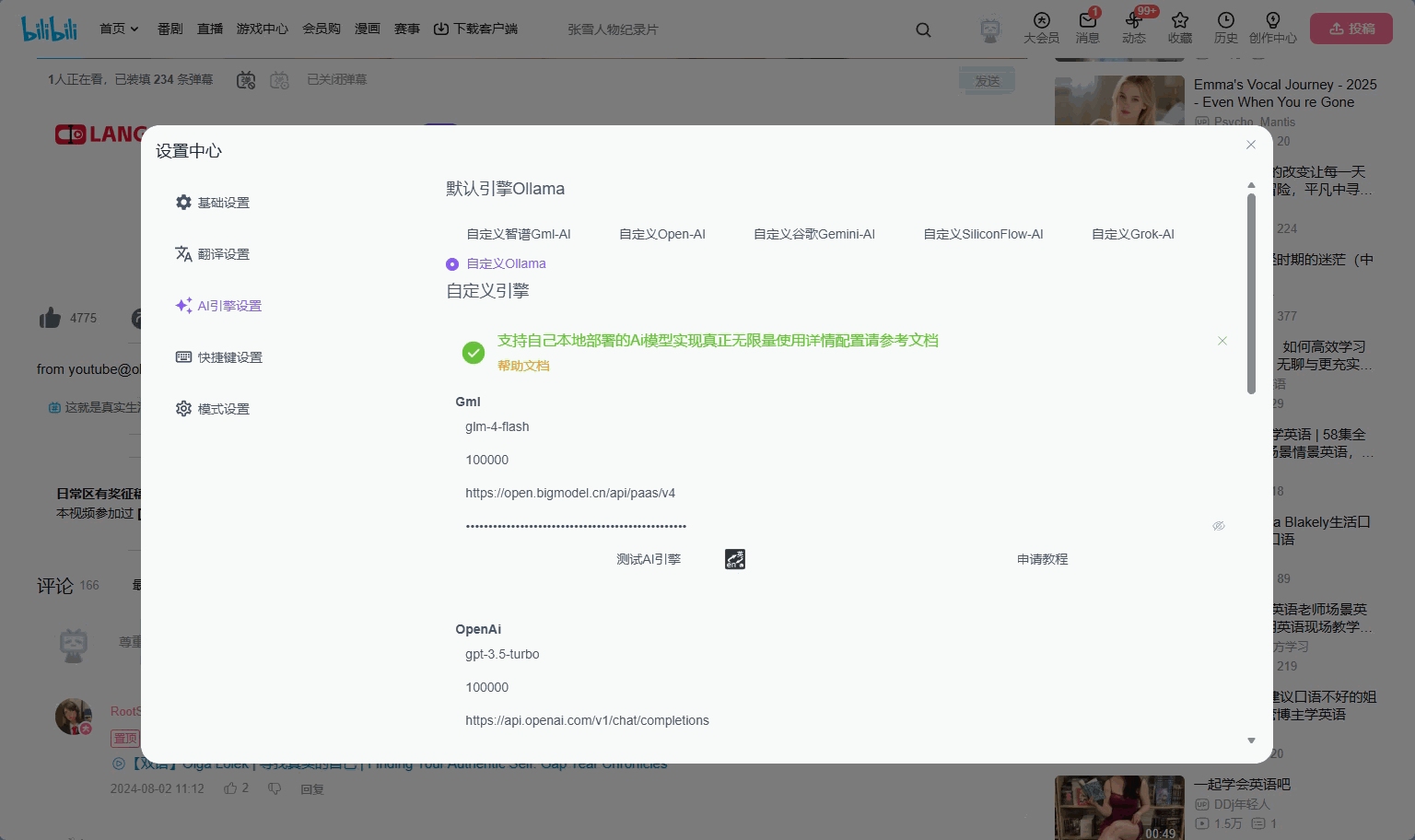Click the bilibili logo
Image resolution: width=1415 pixels, height=840 pixels.
(50, 29)
